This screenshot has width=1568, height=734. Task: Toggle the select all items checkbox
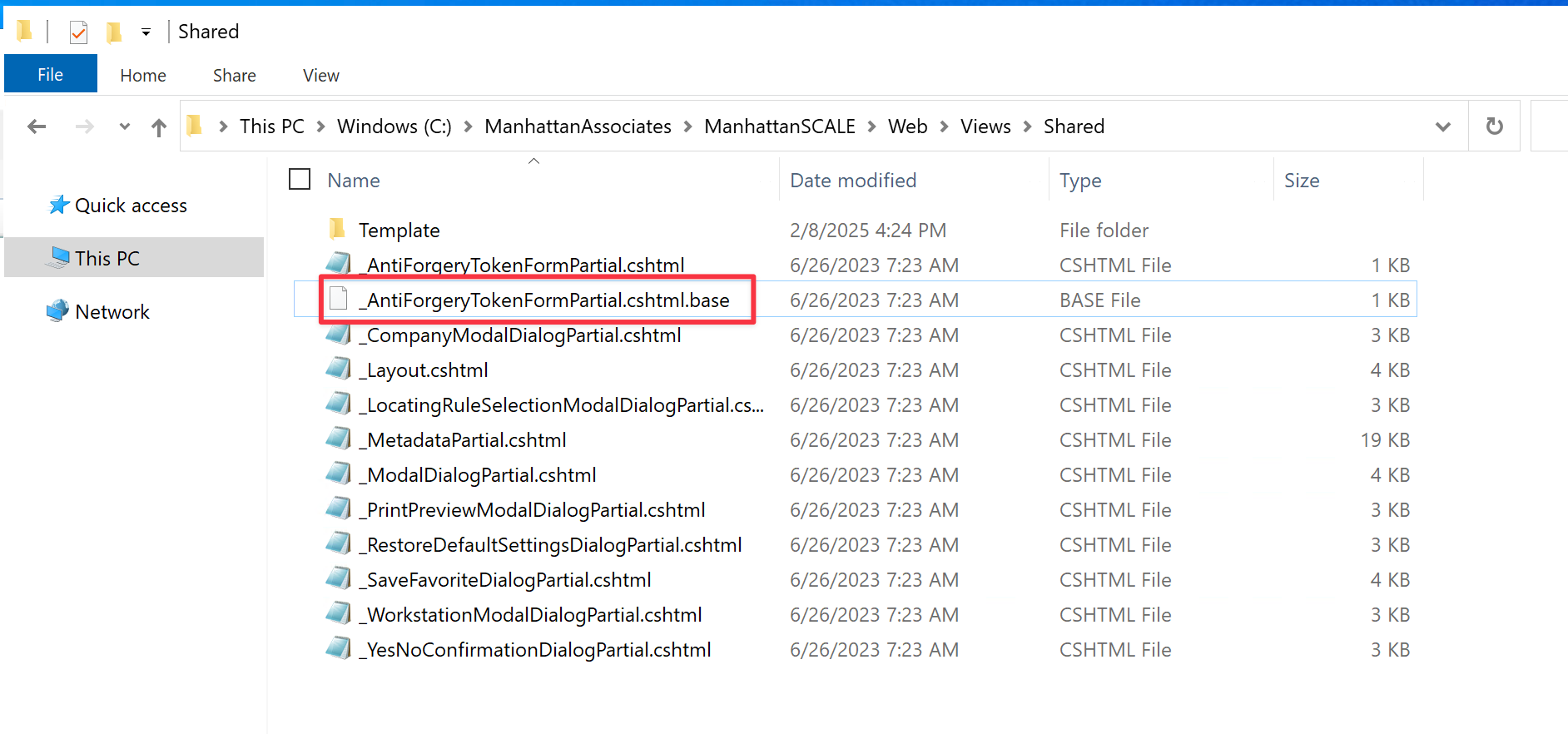tap(300, 180)
